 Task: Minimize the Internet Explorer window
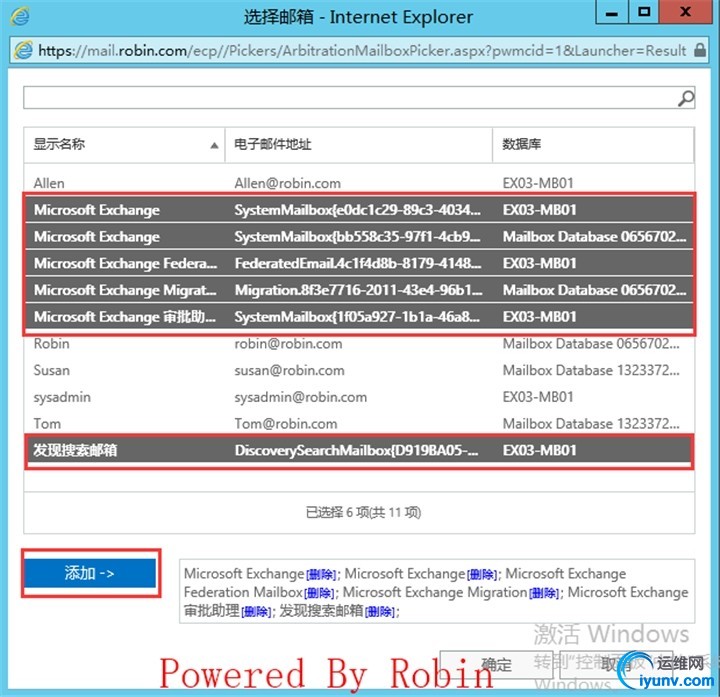(x=611, y=12)
